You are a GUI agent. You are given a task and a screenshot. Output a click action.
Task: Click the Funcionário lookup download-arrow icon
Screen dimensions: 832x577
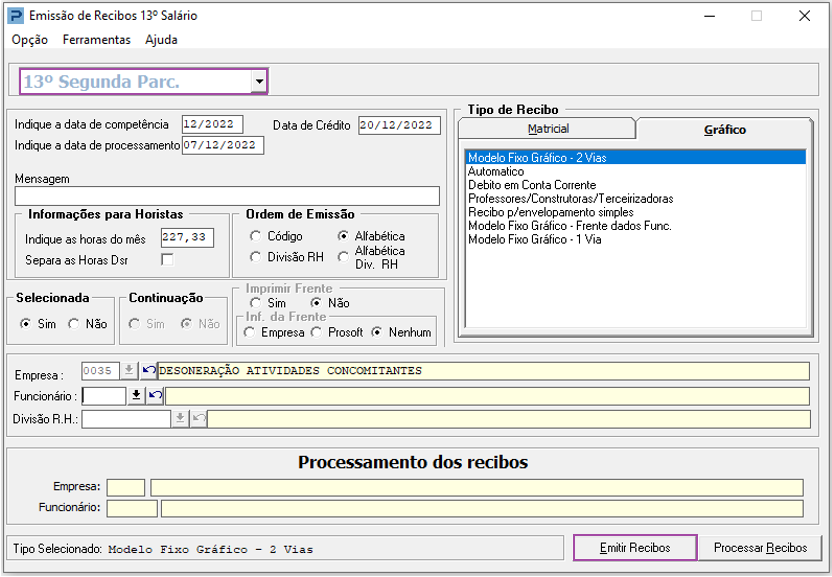click(x=137, y=396)
